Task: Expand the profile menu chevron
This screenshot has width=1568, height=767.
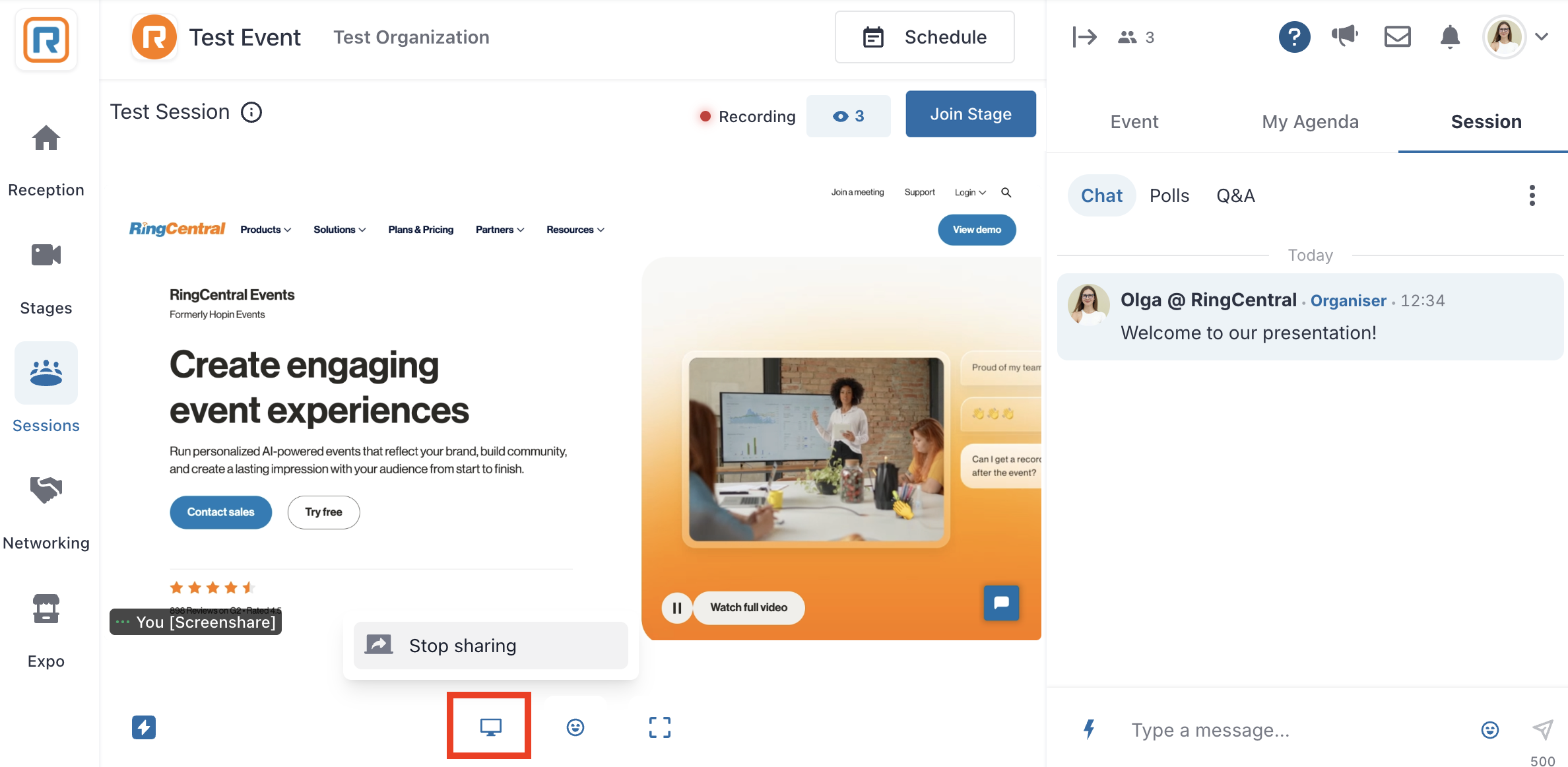Action: [1542, 37]
